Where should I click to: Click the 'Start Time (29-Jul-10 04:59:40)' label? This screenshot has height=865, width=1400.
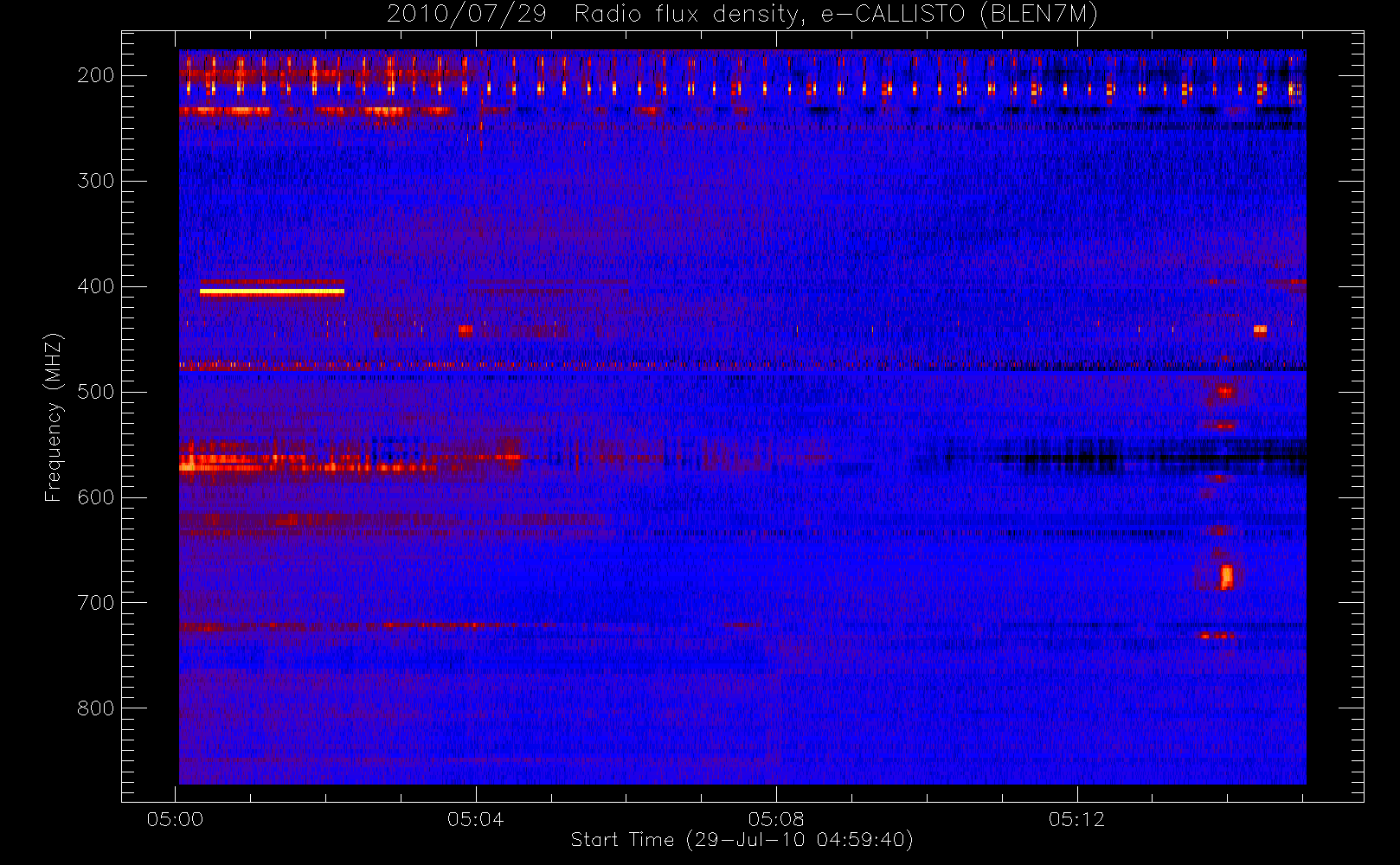click(742, 840)
